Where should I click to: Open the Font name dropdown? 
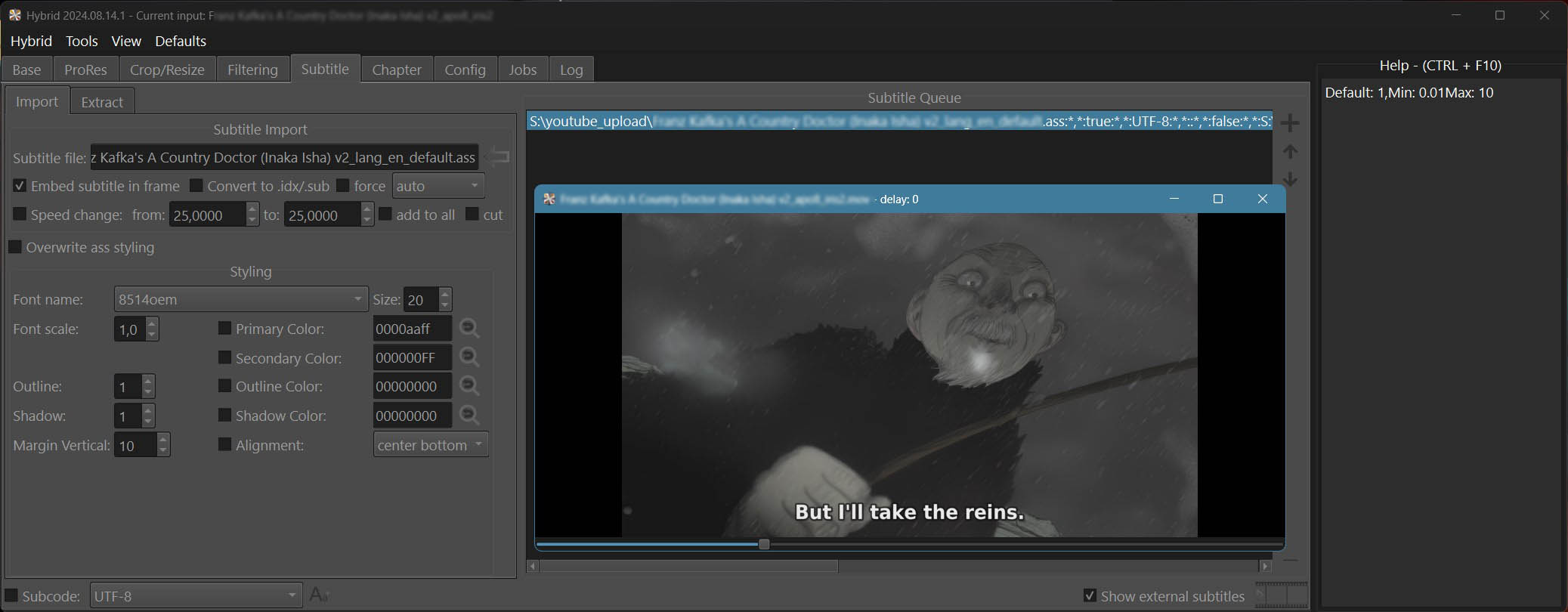240,299
